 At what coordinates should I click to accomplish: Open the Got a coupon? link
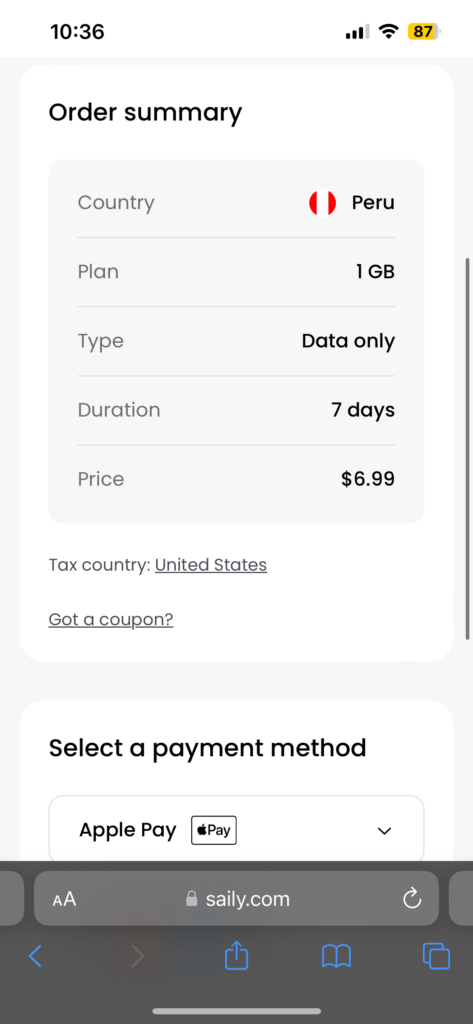coord(111,619)
